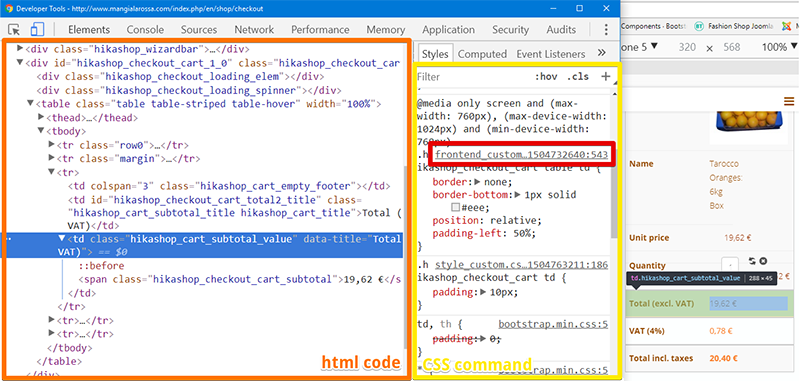The height and width of the screenshot is (381, 800).
Task: Click the padding-left: 50% declaration
Action: [x=484, y=234]
